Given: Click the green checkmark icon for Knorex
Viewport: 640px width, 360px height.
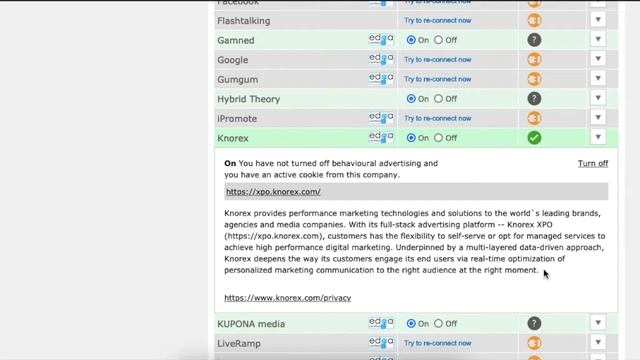Looking at the screenshot, I should pos(534,138).
